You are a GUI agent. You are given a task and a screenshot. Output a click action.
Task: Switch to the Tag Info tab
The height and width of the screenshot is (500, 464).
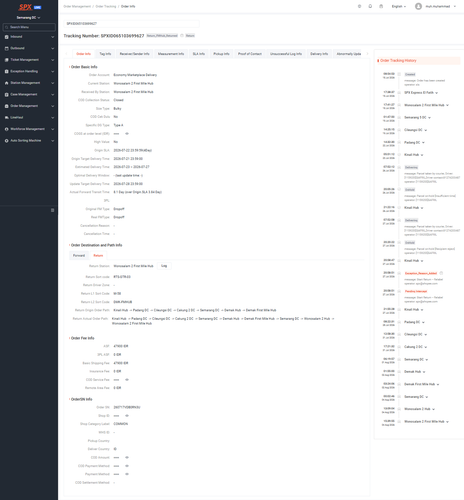[x=105, y=54]
